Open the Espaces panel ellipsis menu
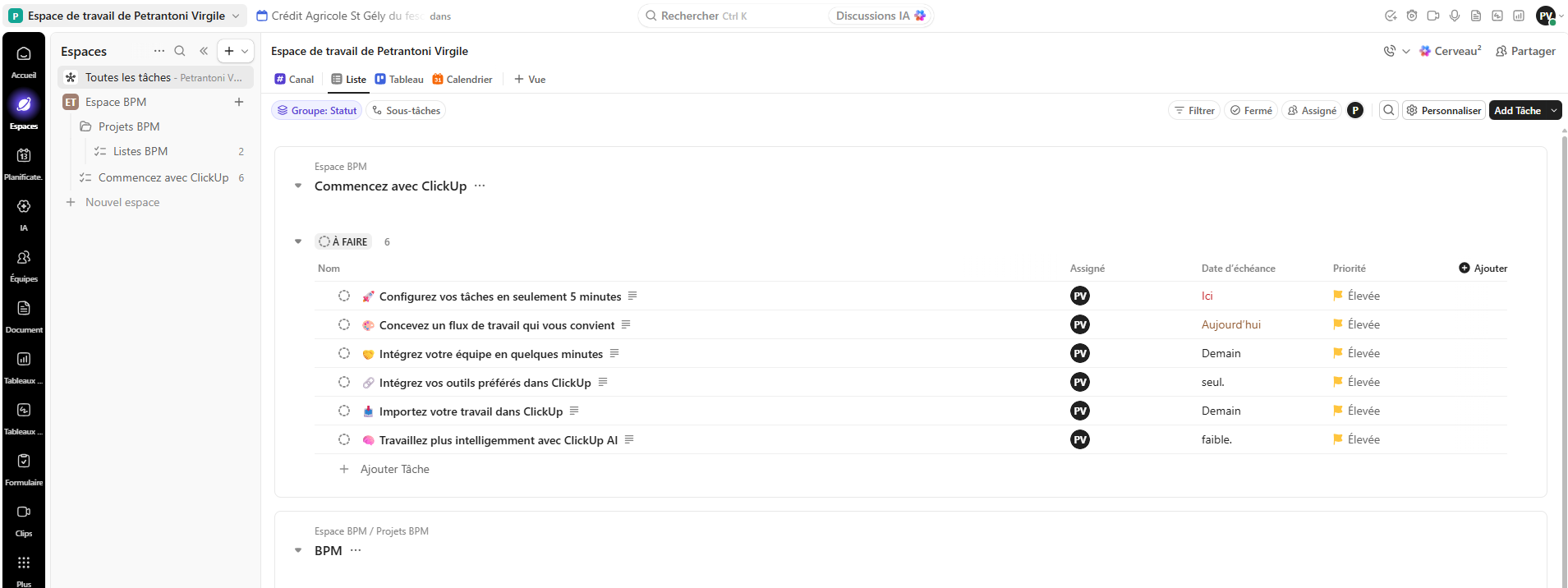 (x=159, y=51)
